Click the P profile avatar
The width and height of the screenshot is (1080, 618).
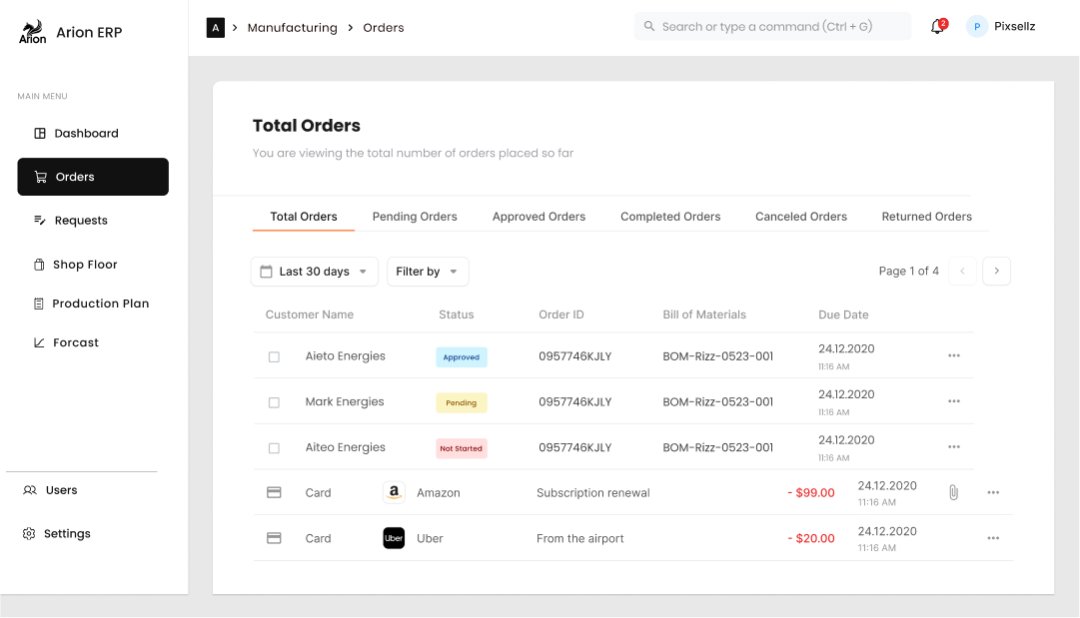[977, 26]
